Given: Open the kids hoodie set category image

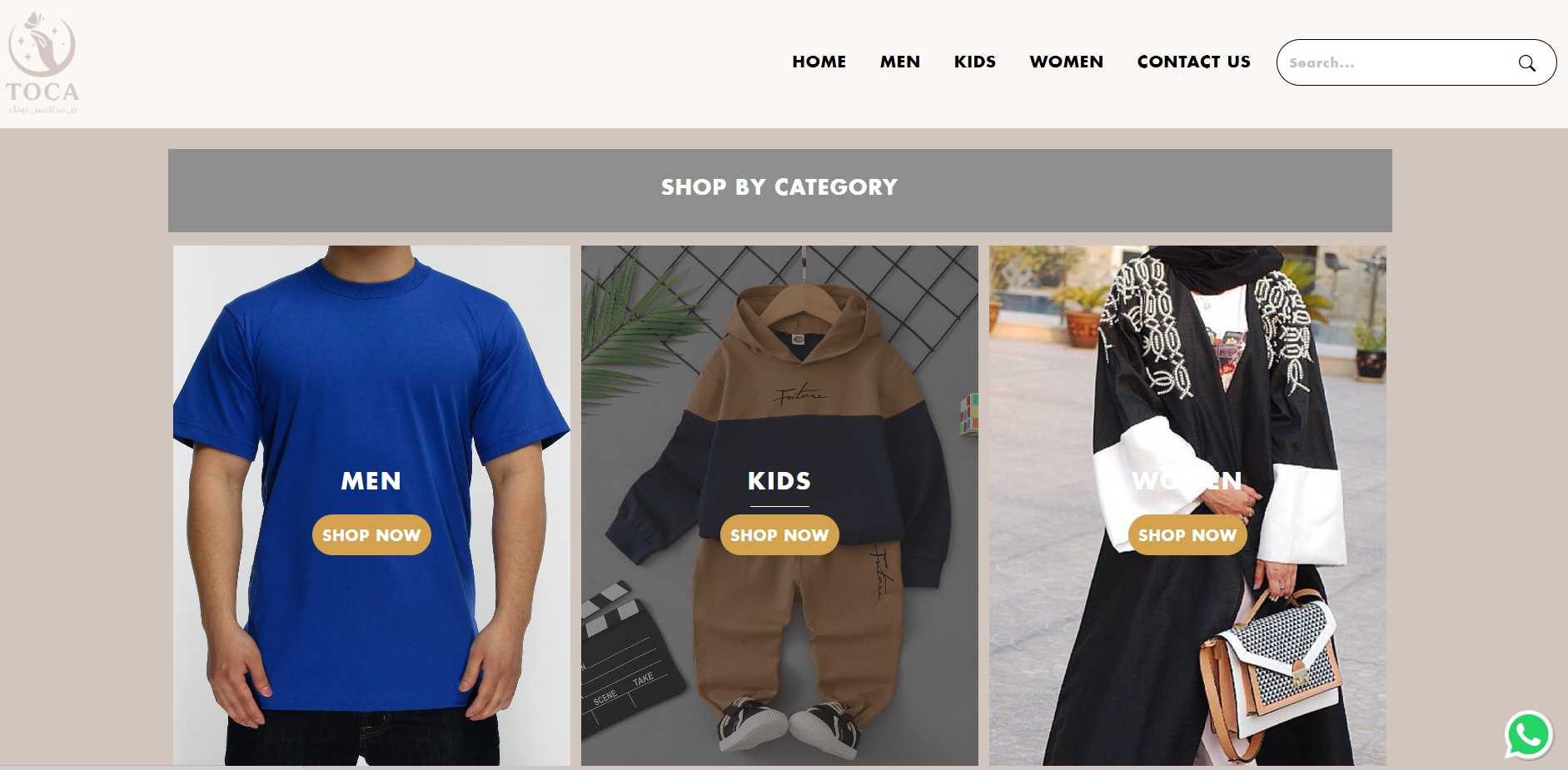Looking at the screenshot, I should tap(779, 375).
